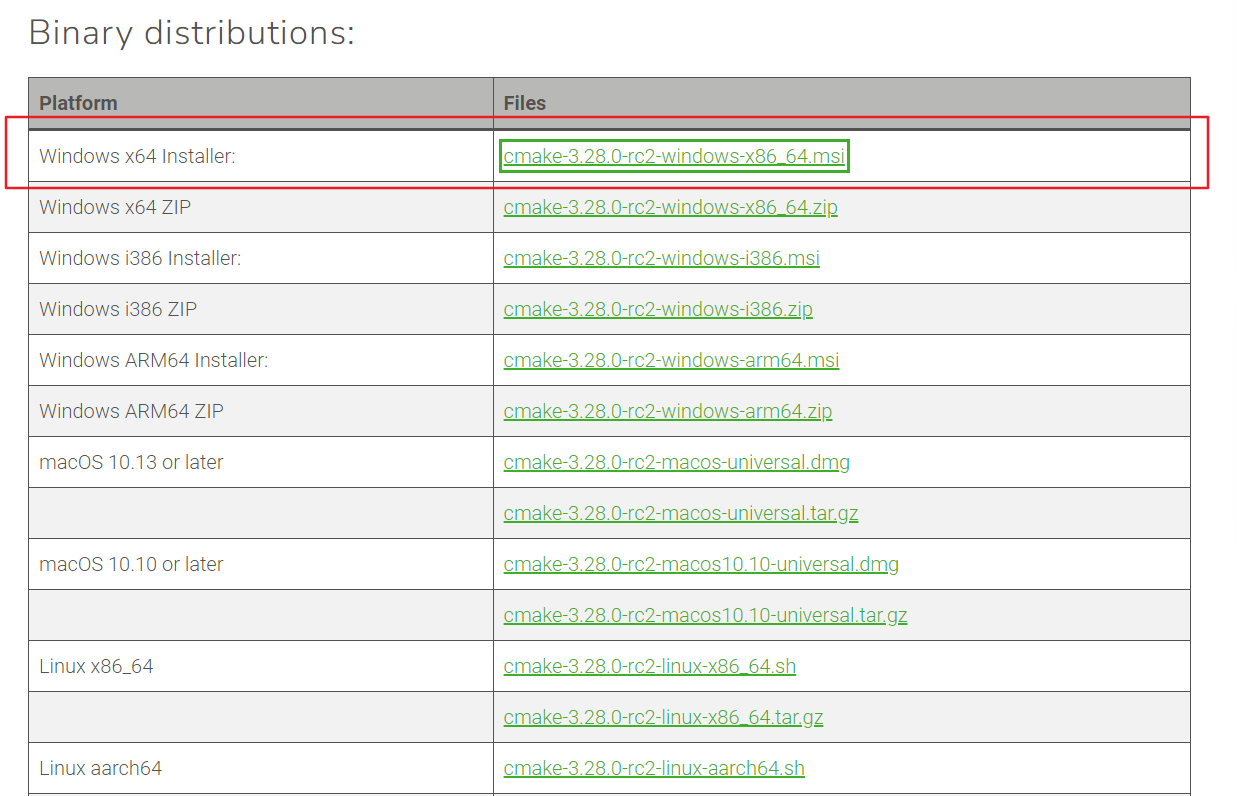Screen dimensions: 1237x796
Task: Open cmake-3.28.0-rc2-windows-i386.zip link
Action: [x=658, y=309]
